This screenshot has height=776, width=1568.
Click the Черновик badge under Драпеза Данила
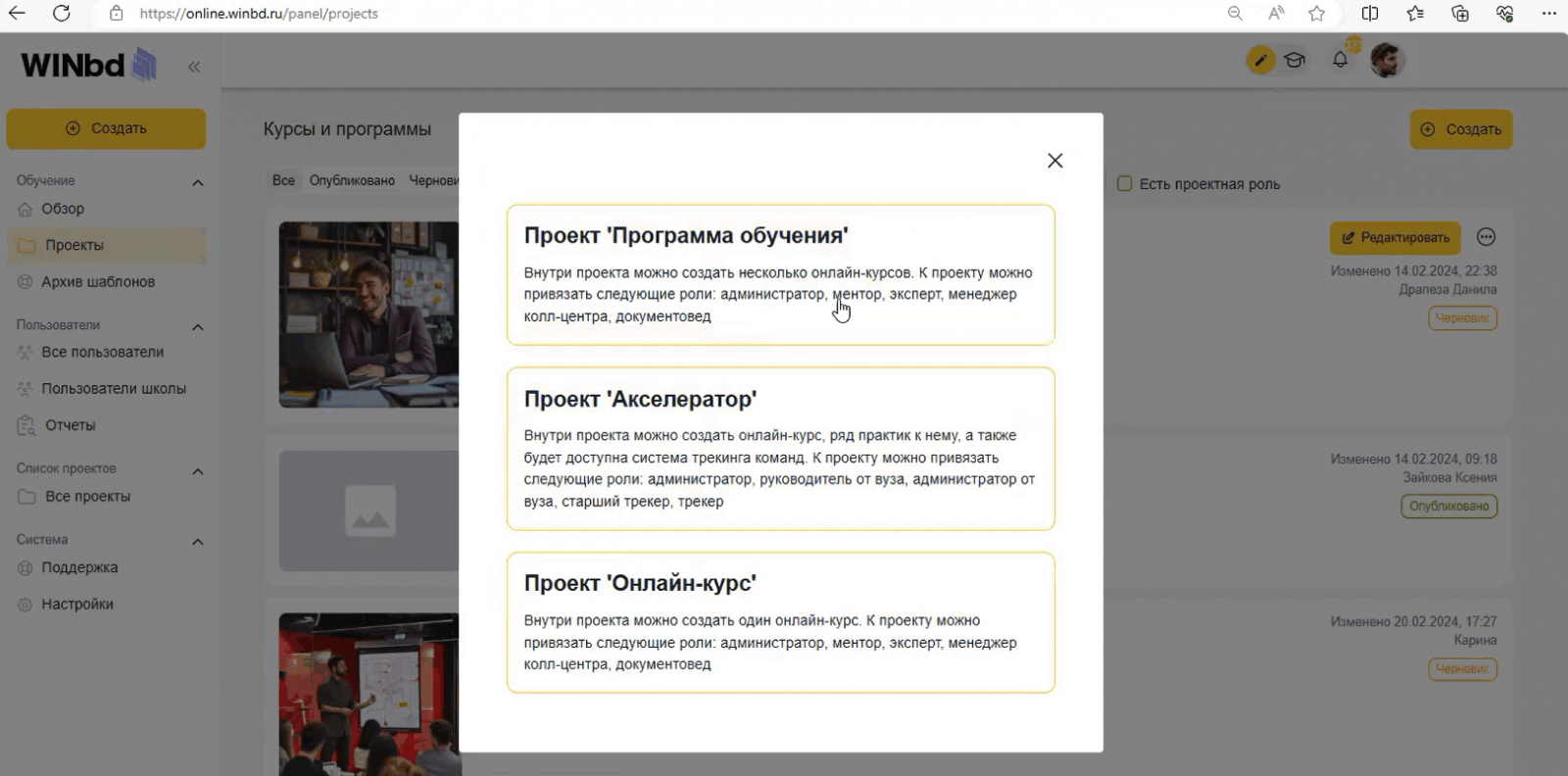(1462, 318)
